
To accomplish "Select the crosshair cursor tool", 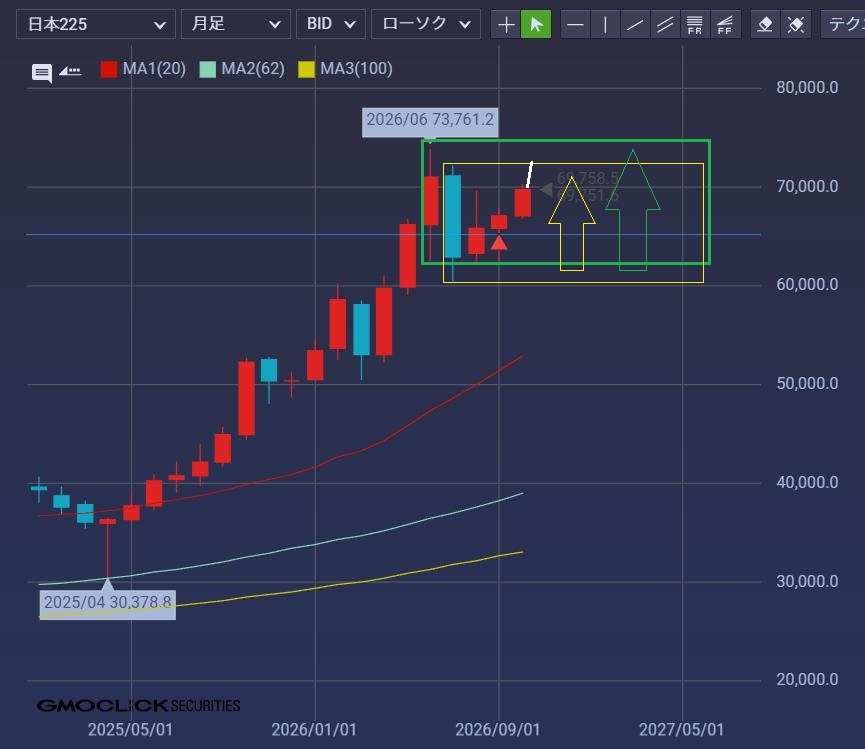I will (x=506, y=24).
